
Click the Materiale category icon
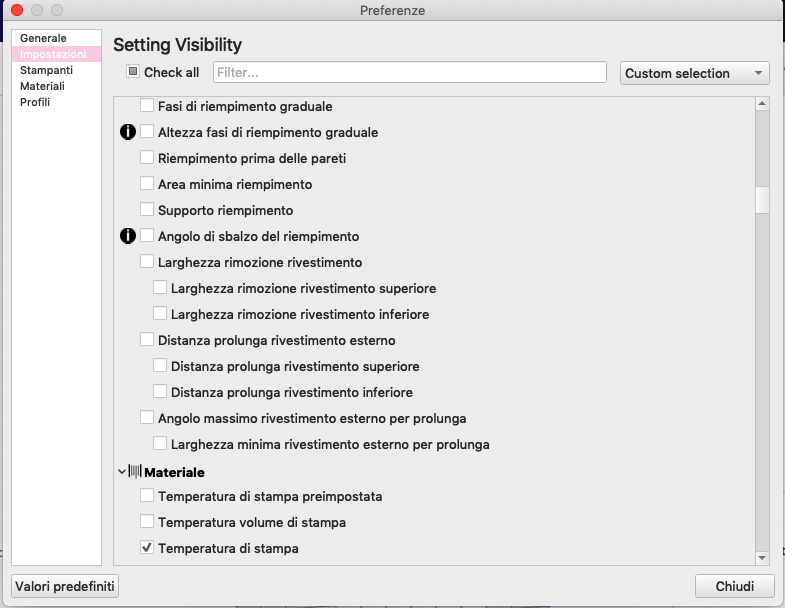tap(135, 471)
